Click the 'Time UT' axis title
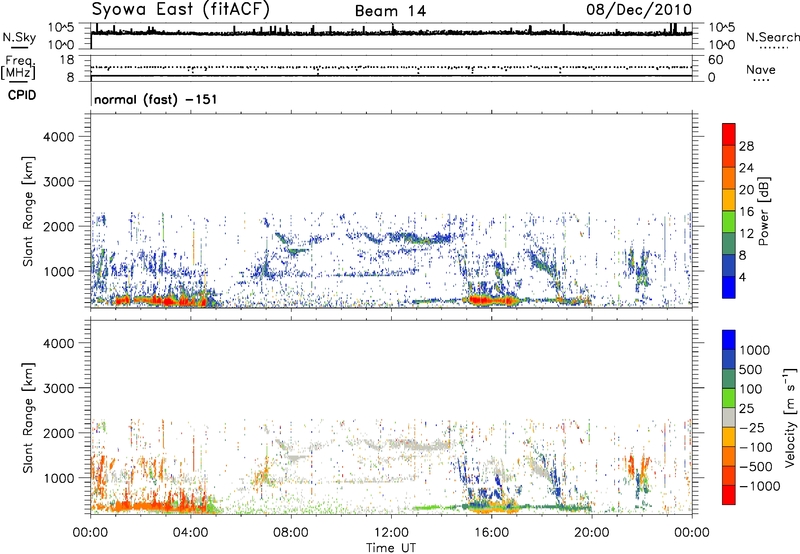Image resolution: width=800 pixels, height=554 pixels. click(391, 548)
